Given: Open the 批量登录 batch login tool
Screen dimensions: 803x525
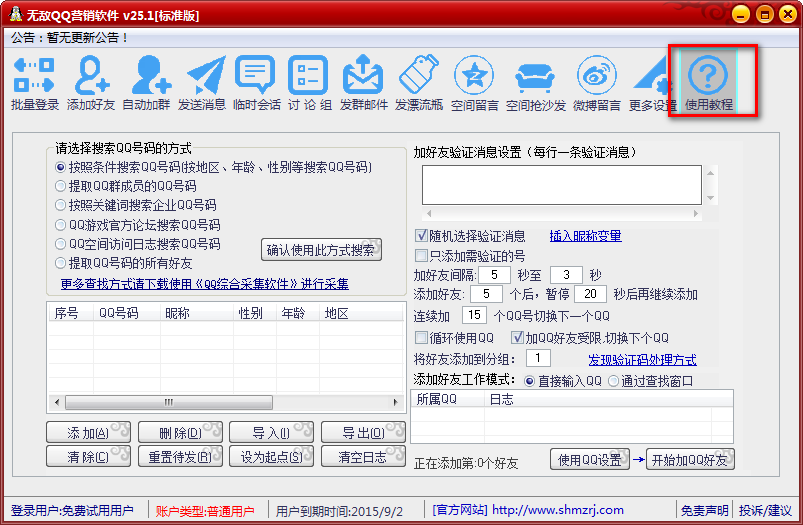Looking at the screenshot, I should (35, 83).
